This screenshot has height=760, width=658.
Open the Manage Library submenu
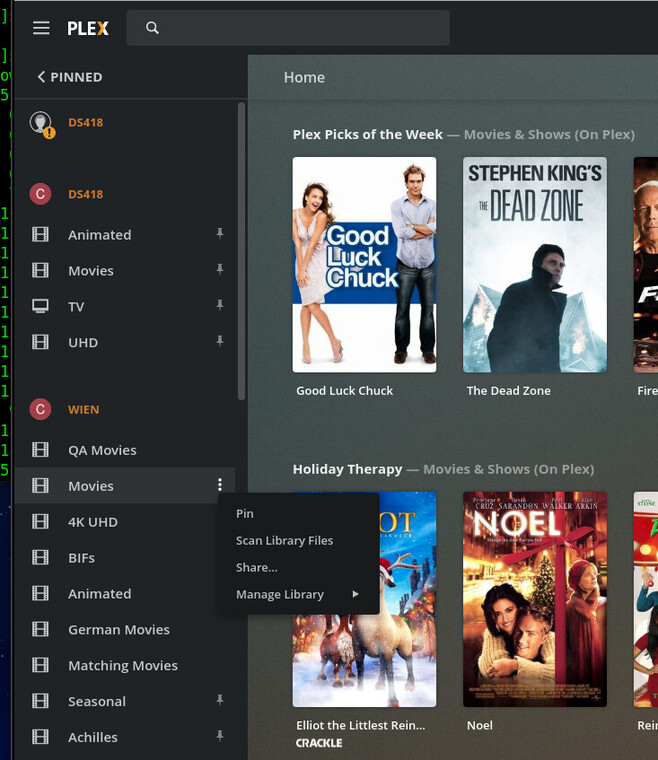click(x=298, y=594)
